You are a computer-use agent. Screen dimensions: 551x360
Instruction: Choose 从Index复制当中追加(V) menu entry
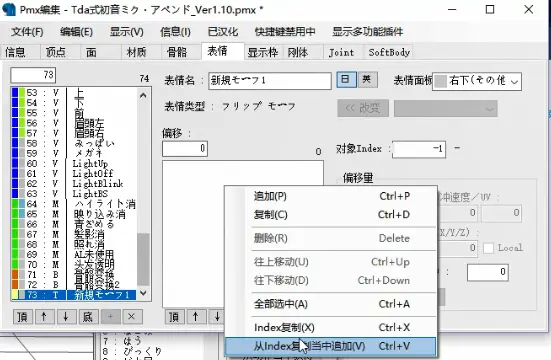[x=330, y=346]
